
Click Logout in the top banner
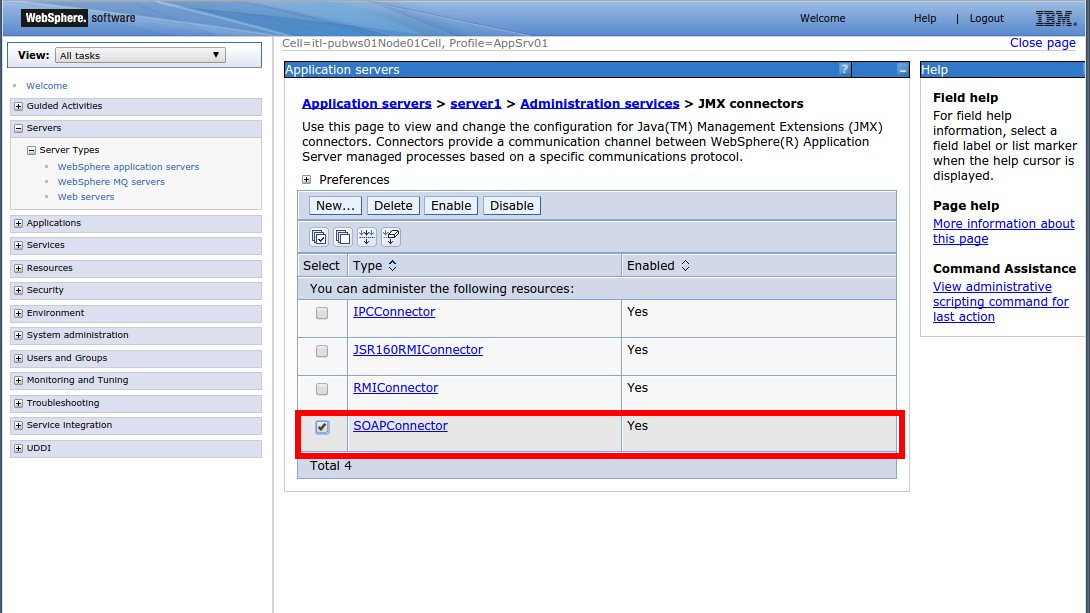click(986, 18)
